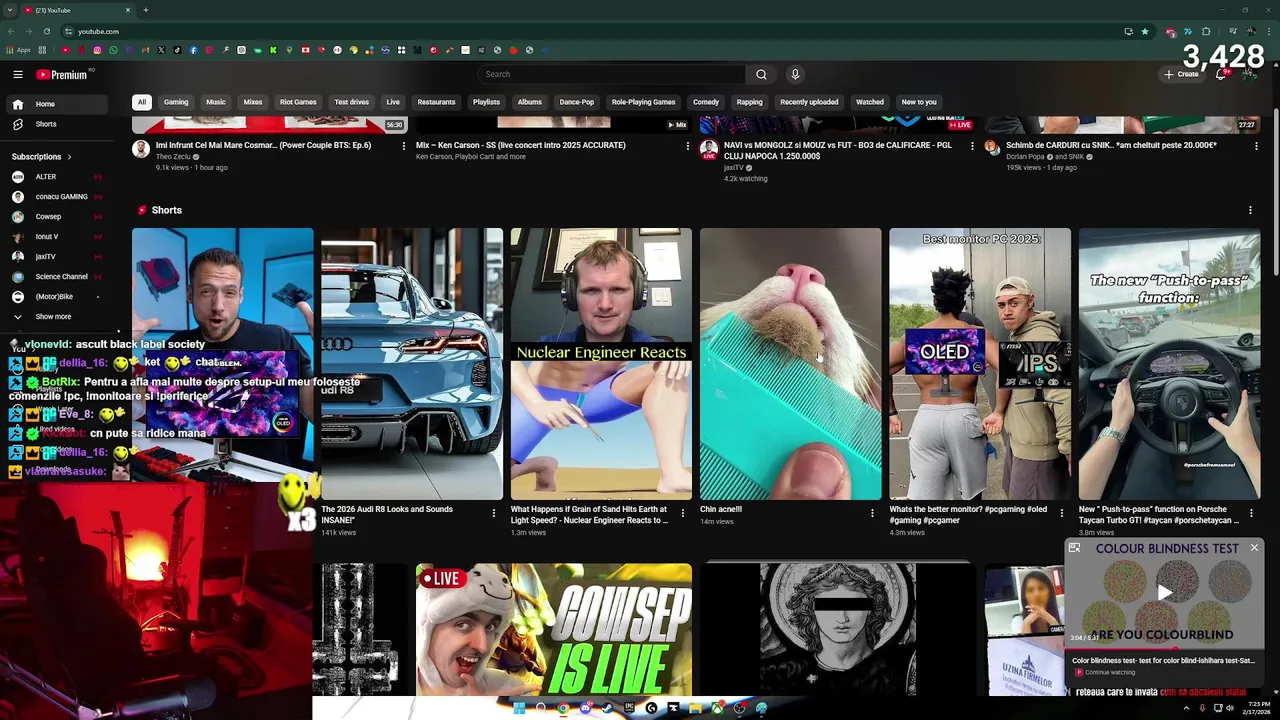Install app icon in address bar

point(1128,31)
